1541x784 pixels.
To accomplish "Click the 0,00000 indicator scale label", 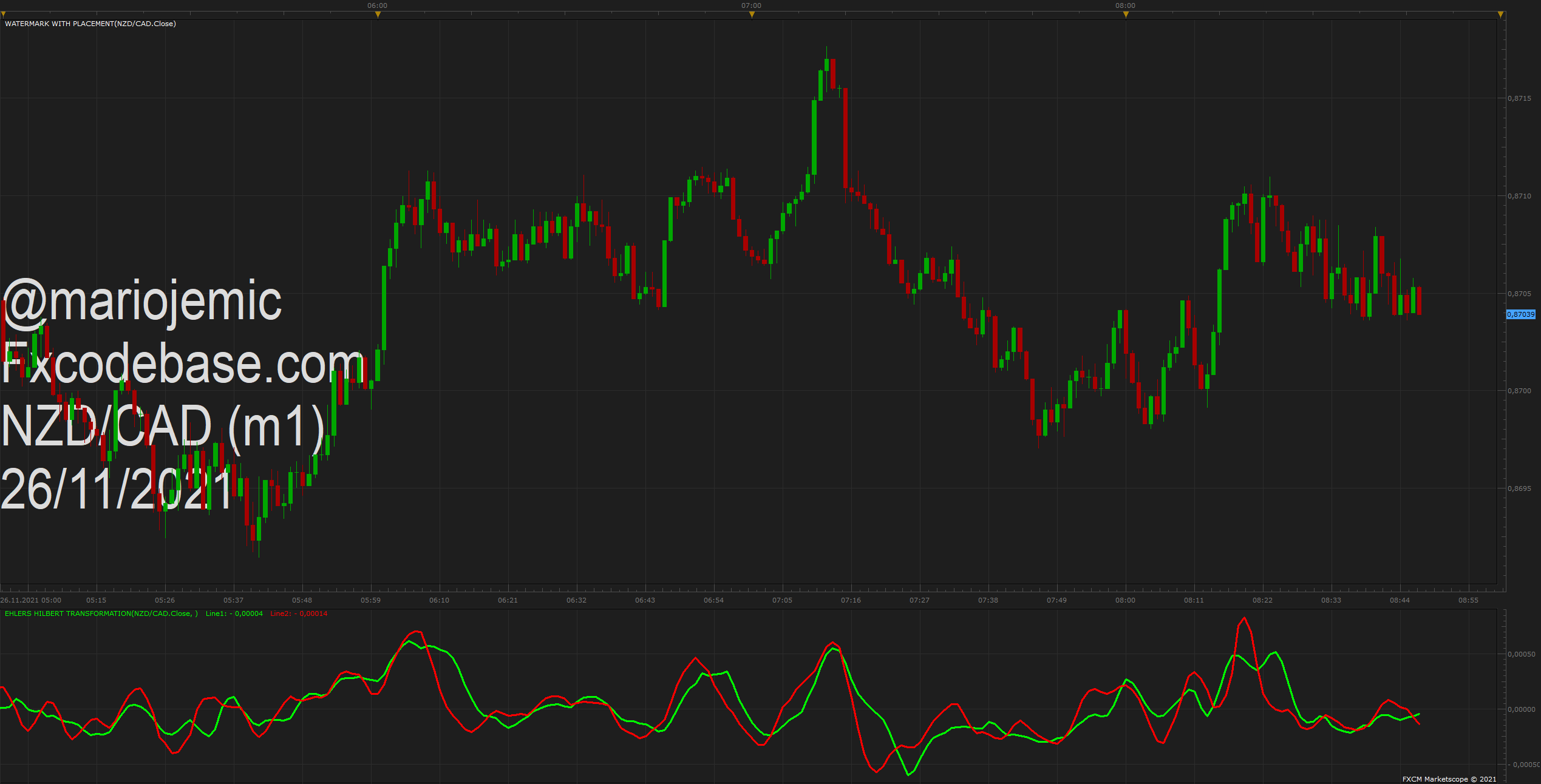I will [x=1522, y=709].
